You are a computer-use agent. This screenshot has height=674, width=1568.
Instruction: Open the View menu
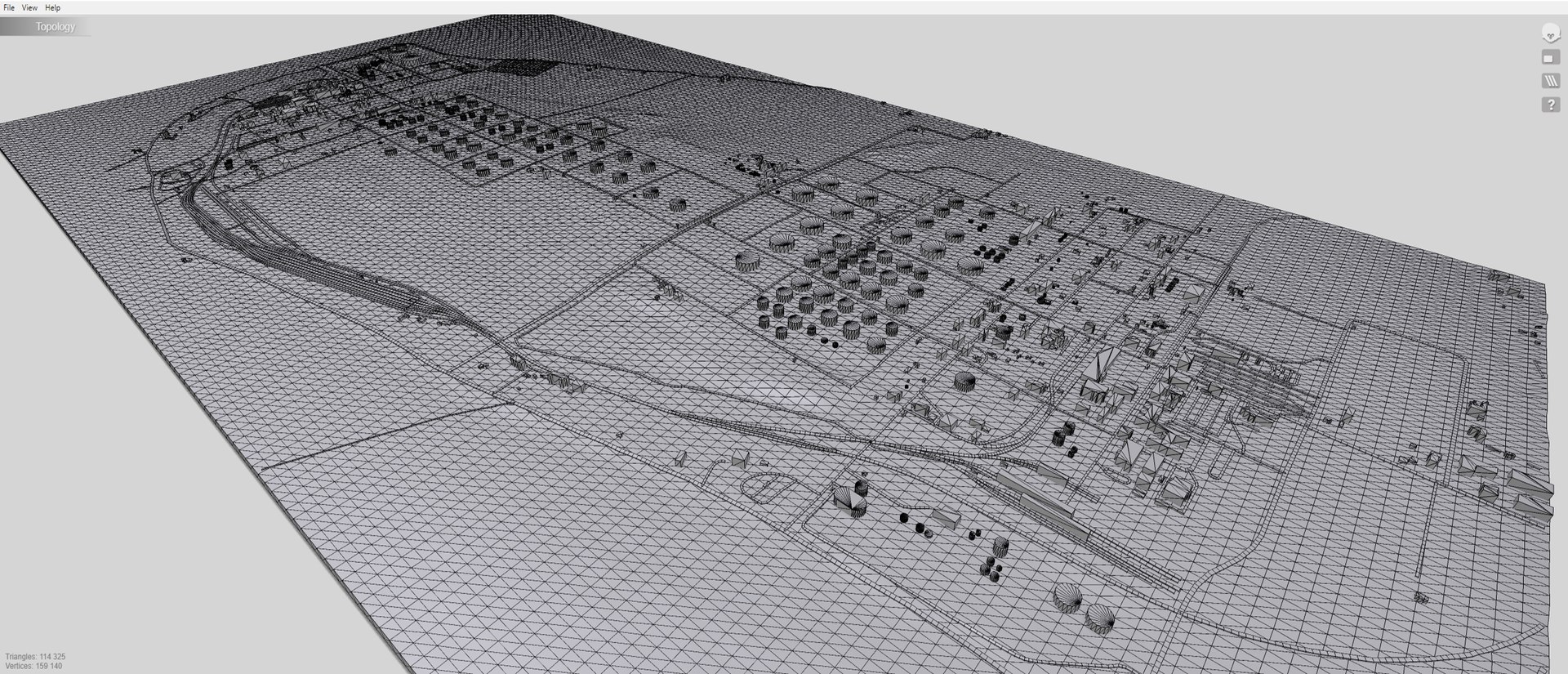point(29,7)
